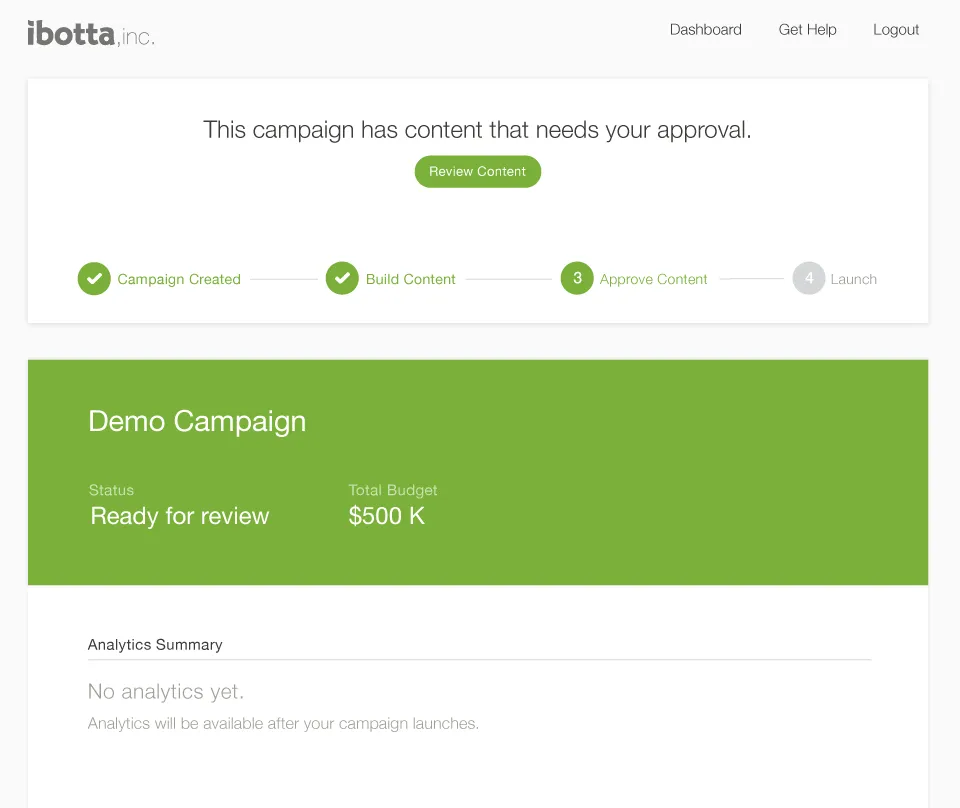Click the 'No analytics yet.' message
The width and height of the screenshot is (960, 808).
(166, 691)
